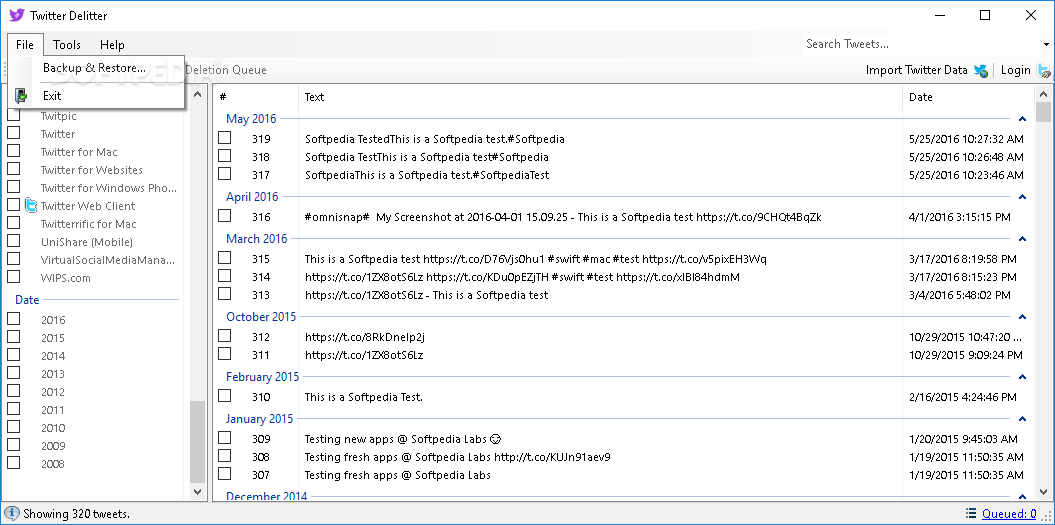Open the File menu
The width and height of the screenshot is (1055, 525).
[x=25, y=44]
